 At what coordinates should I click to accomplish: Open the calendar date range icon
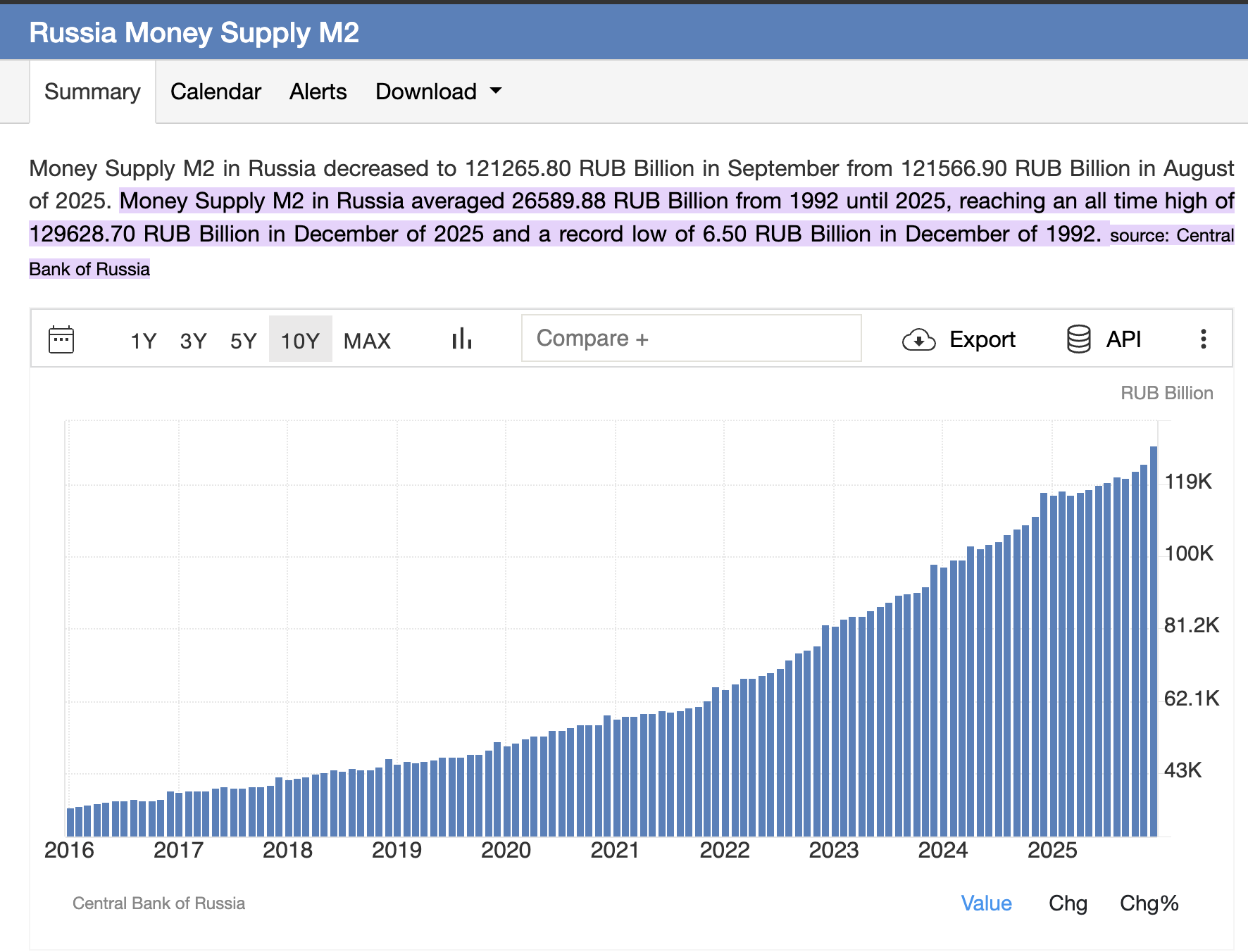[x=61, y=340]
